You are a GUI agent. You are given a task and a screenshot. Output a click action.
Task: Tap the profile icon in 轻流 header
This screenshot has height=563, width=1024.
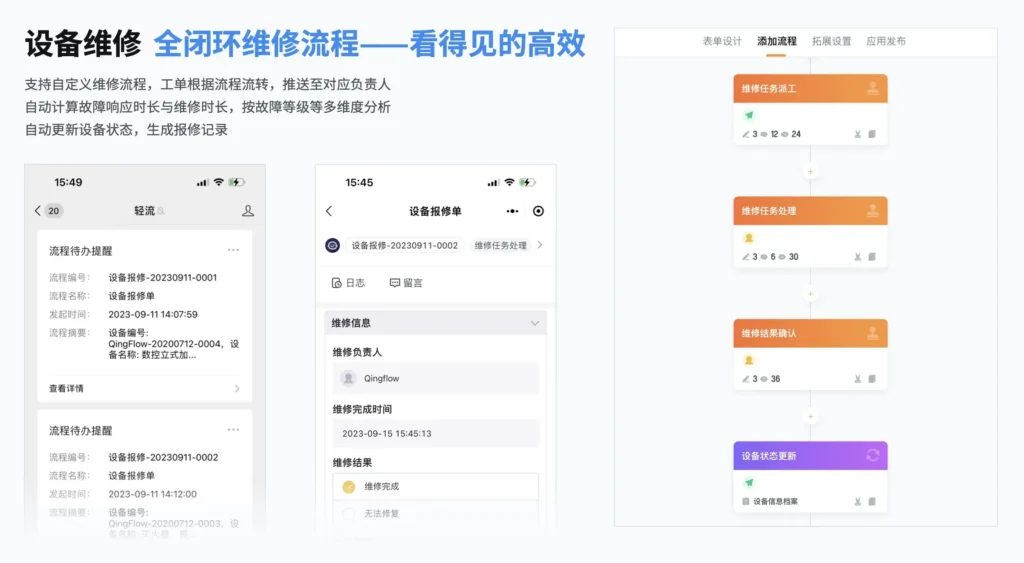[x=248, y=211]
